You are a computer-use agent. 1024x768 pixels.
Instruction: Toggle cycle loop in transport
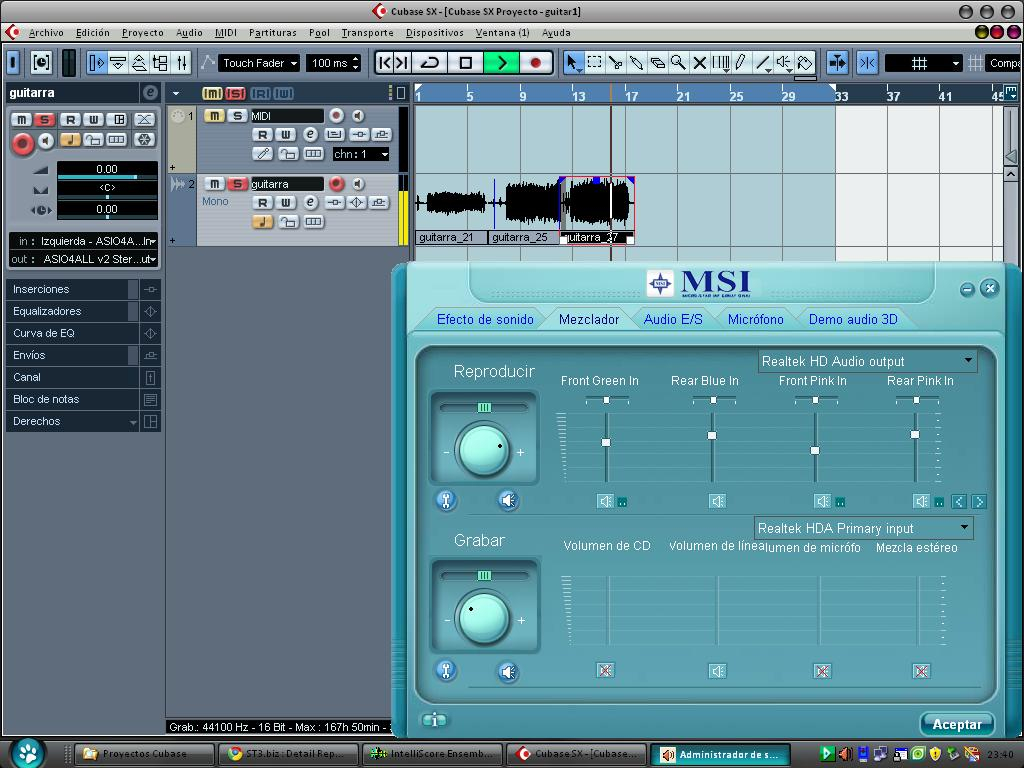pyautogui.click(x=430, y=63)
